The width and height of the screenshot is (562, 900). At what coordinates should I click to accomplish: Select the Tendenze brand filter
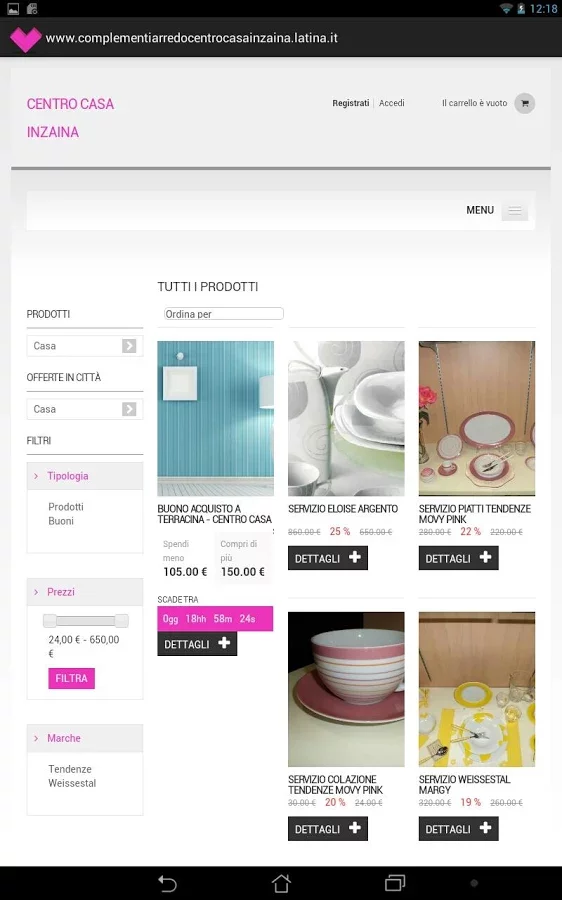pyautogui.click(x=69, y=769)
